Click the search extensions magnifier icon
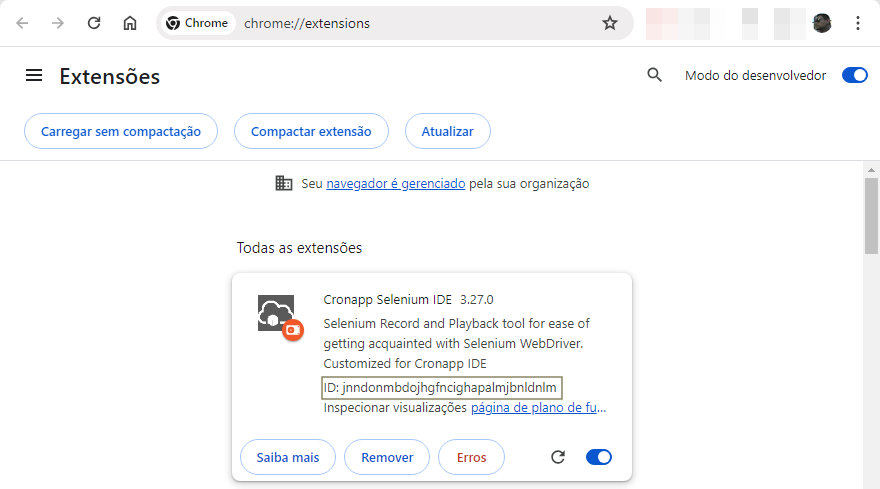The width and height of the screenshot is (880, 489). (654, 75)
